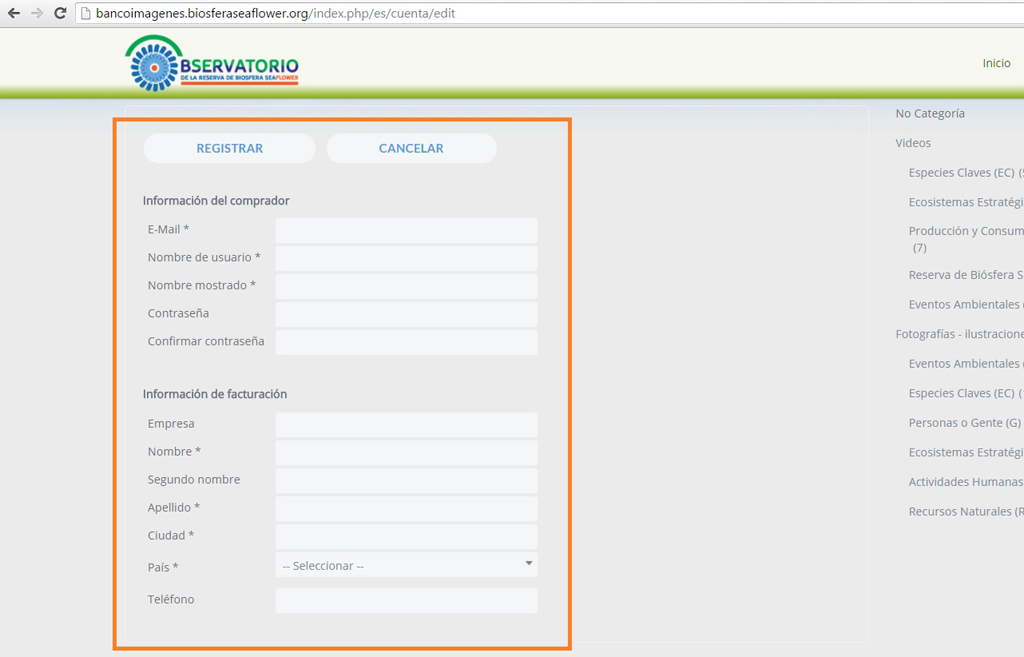
Task: Click the Empresa input field
Action: (406, 424)
